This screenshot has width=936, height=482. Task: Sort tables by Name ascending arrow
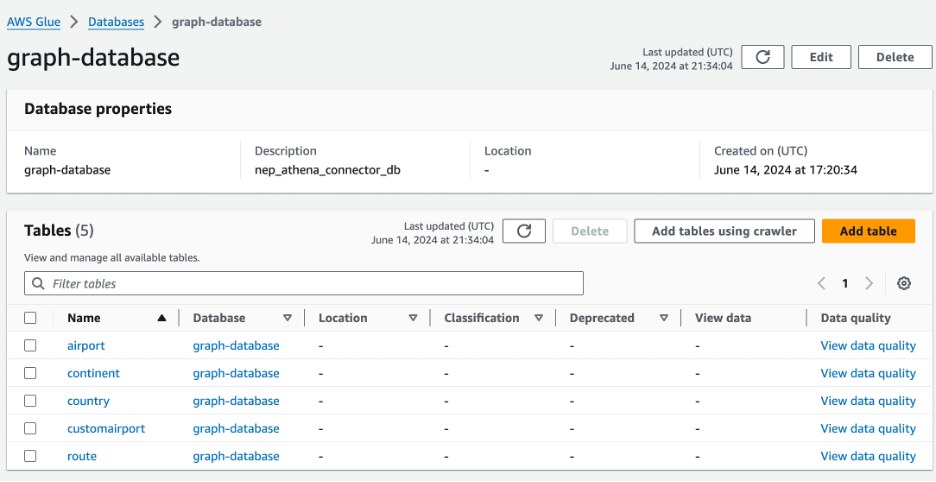click(161, 318)
